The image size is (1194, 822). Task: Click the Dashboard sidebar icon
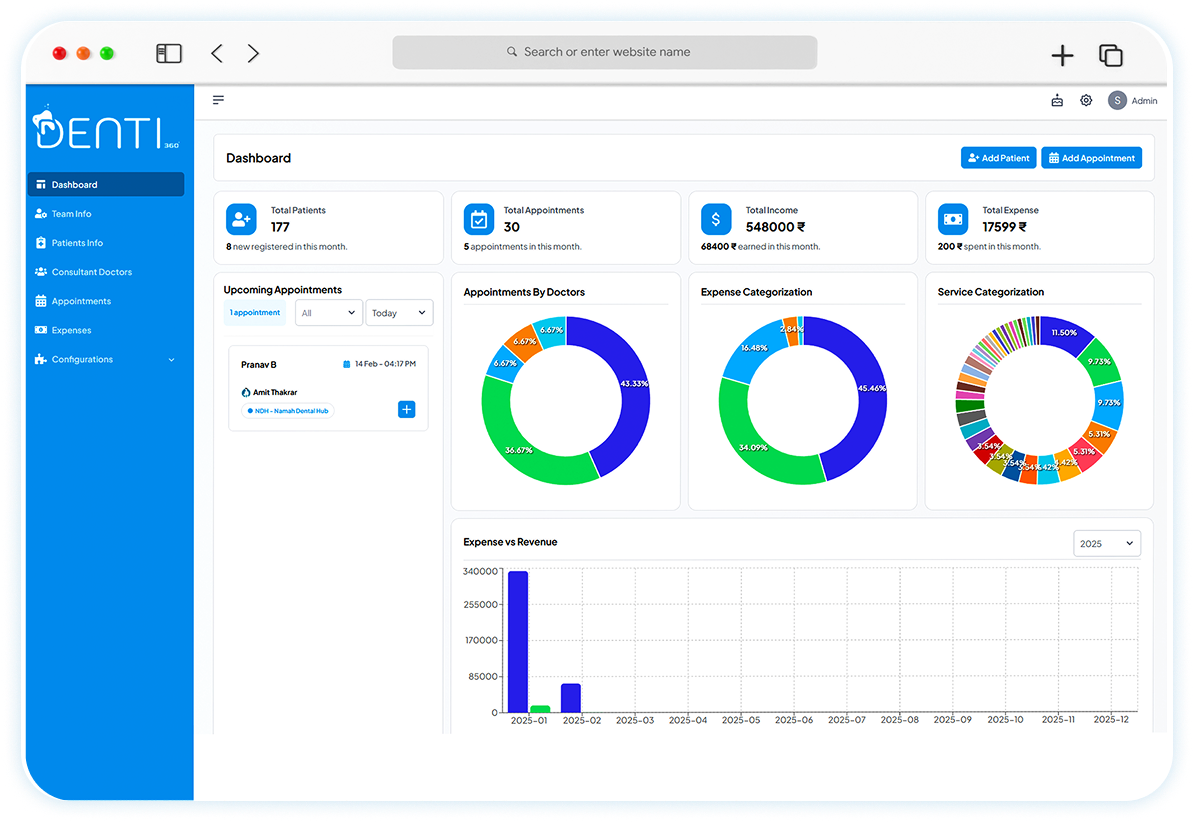40,184
